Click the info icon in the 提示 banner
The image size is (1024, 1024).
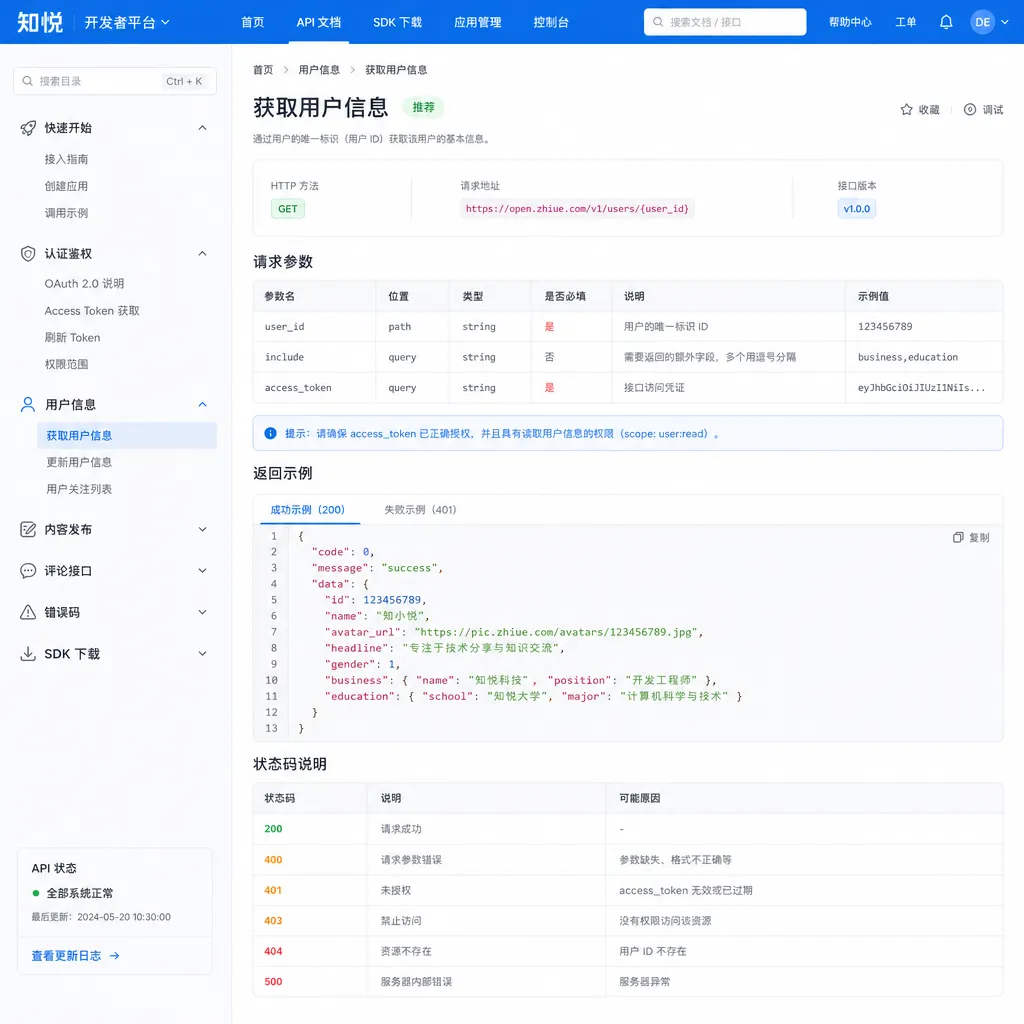coord(270,434)
